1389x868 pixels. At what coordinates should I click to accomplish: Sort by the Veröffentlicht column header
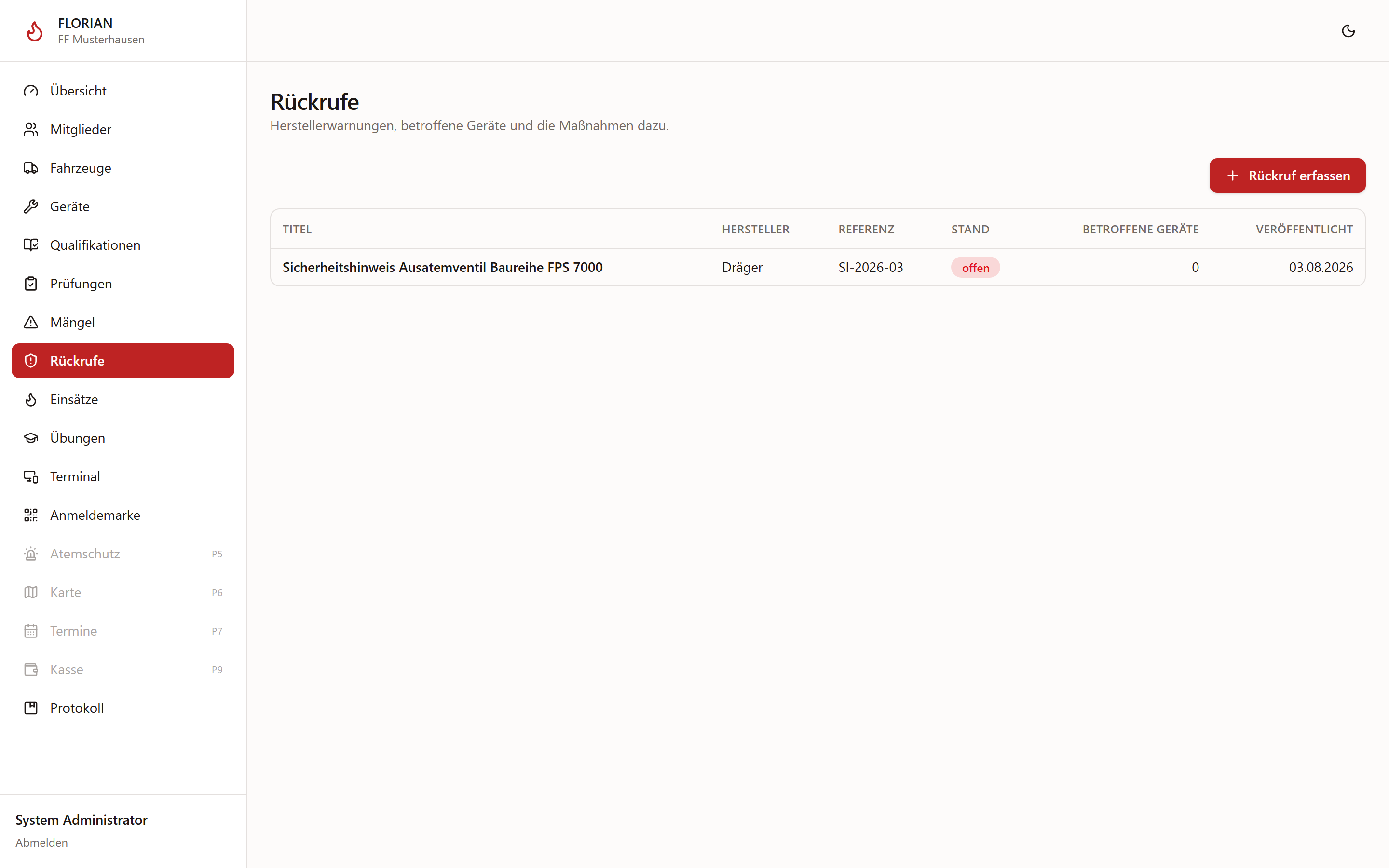coord(1304,229)
